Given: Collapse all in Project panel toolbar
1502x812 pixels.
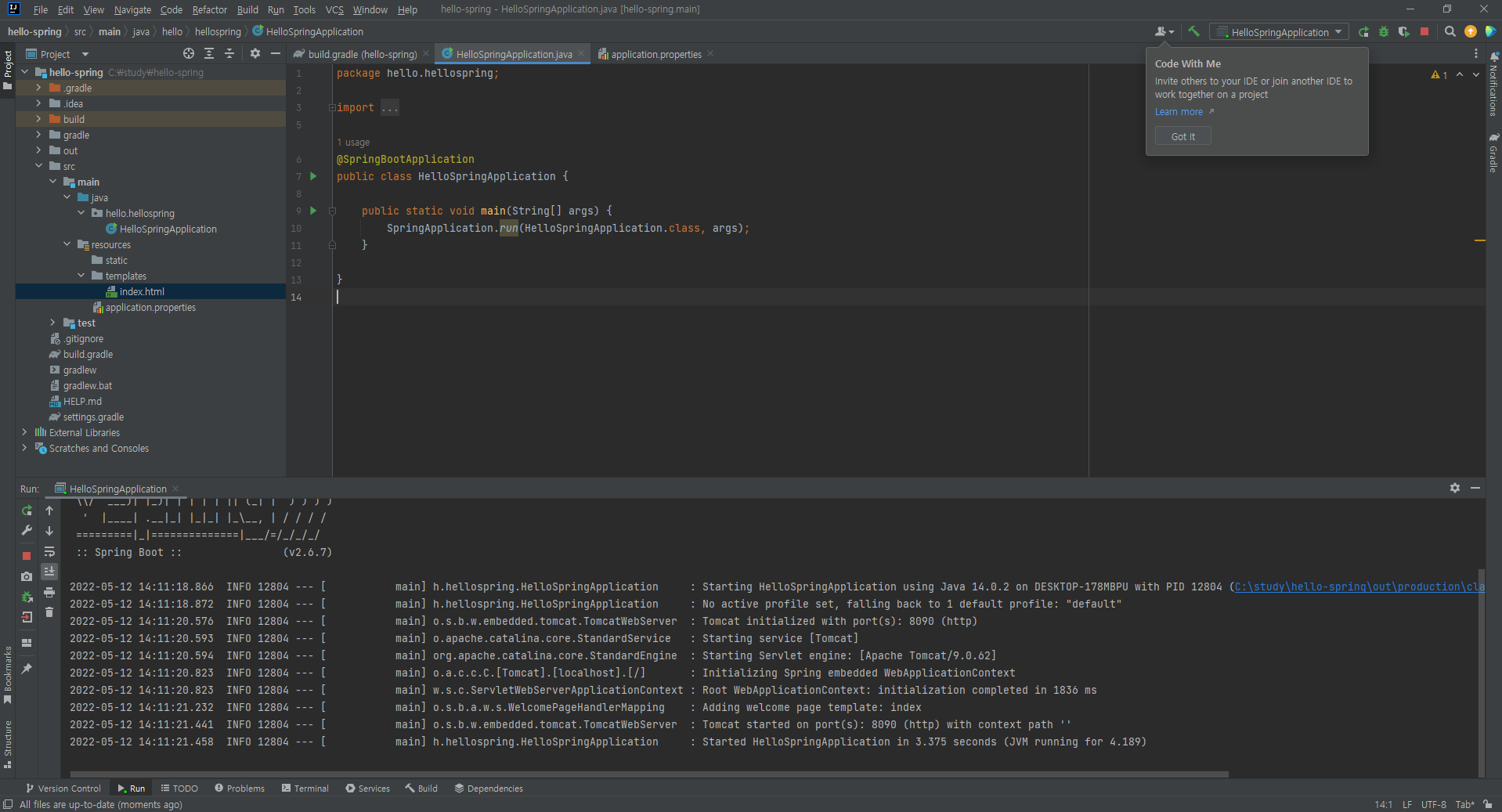Looking at the screenshot, I should click(x=229, y=53).
